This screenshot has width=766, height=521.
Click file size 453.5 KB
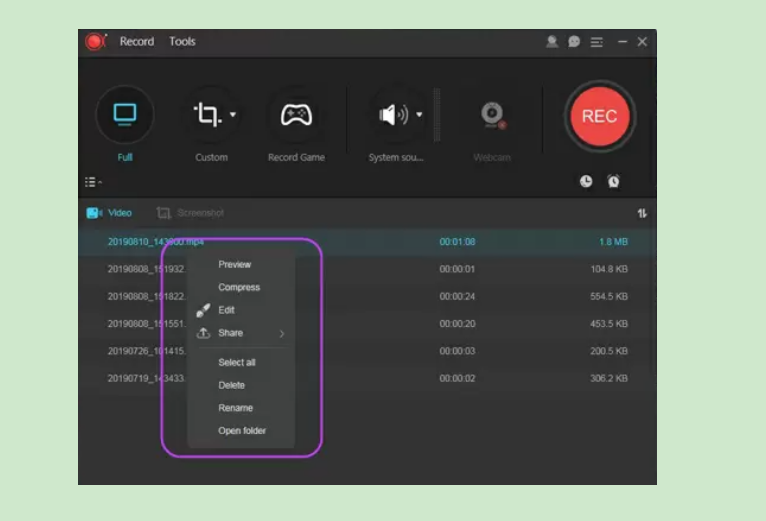[609, 324]
